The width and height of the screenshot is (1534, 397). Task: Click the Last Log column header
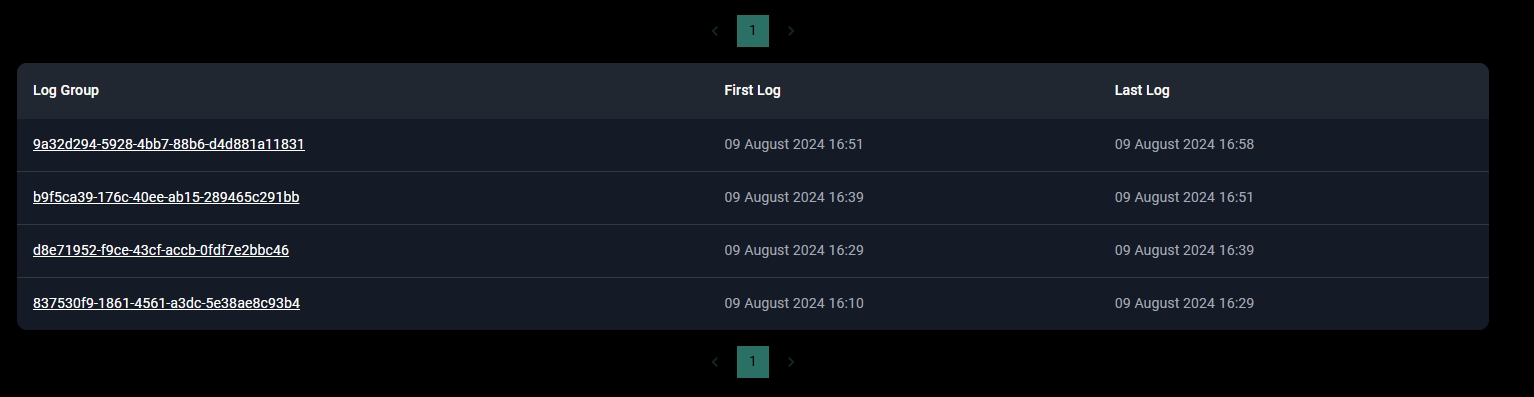click(x=1142, y=90)
